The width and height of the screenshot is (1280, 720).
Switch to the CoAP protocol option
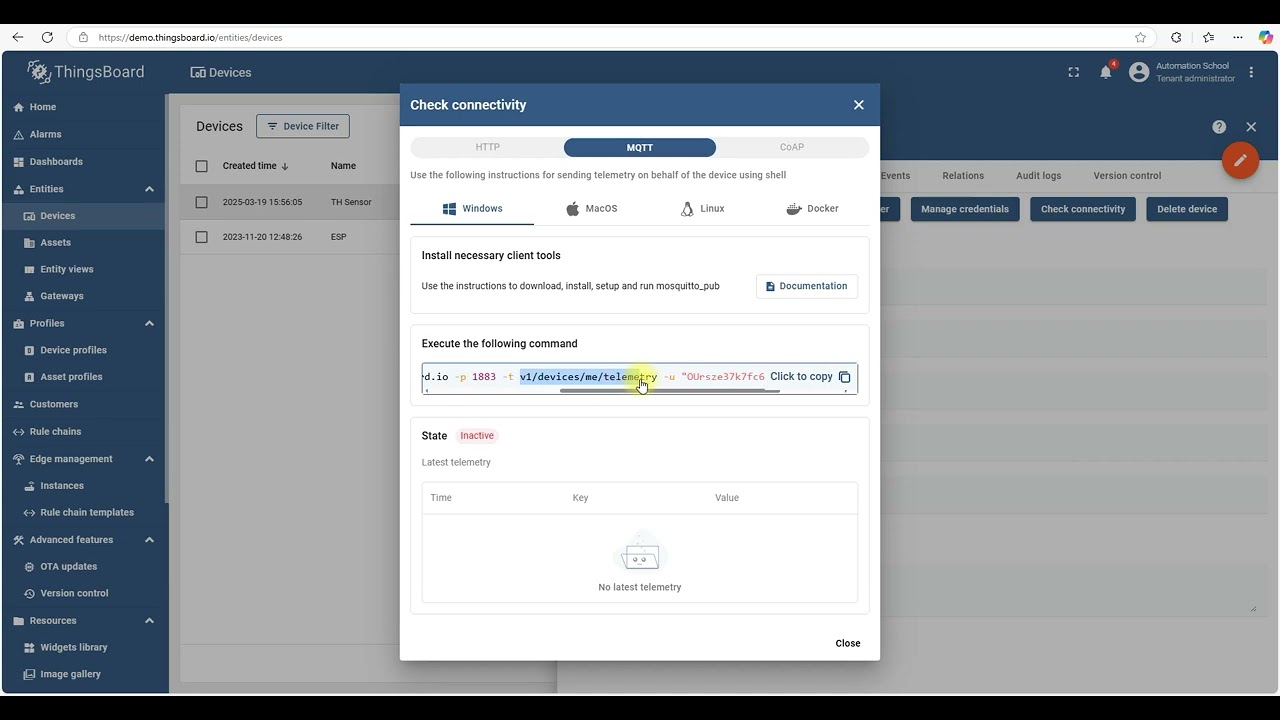792,147
